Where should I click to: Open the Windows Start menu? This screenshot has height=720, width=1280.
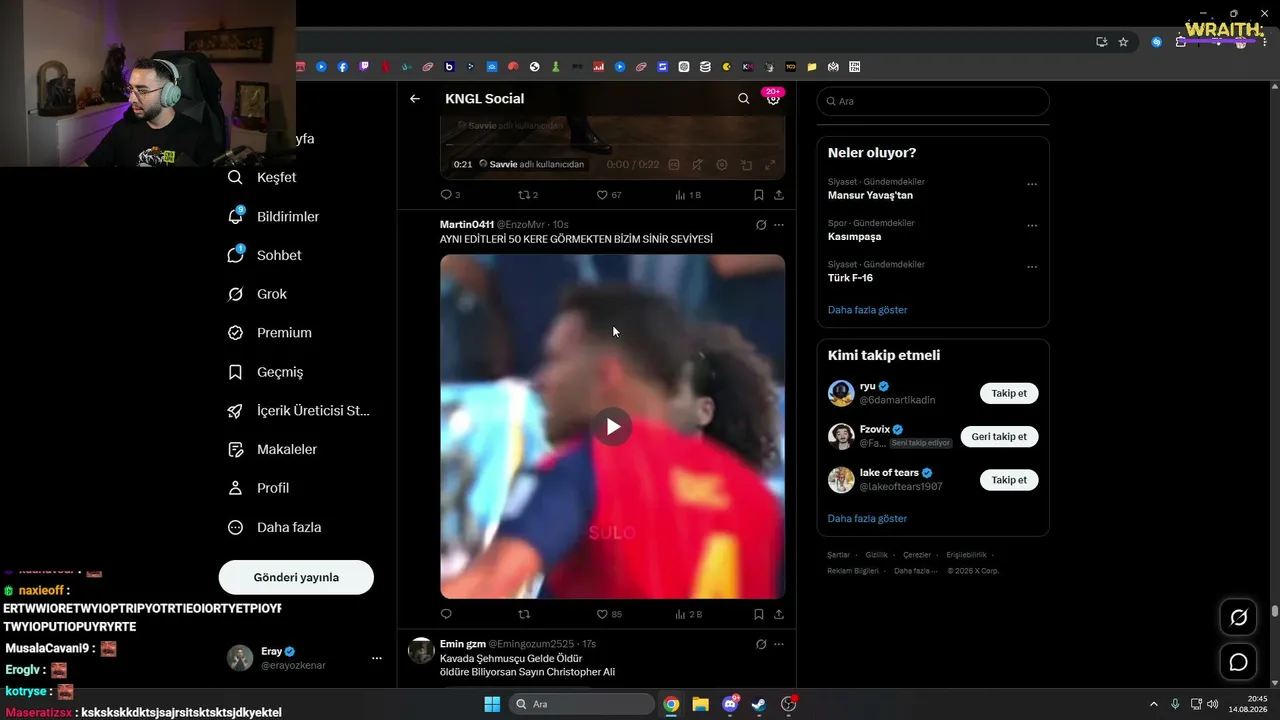[492, 704]
